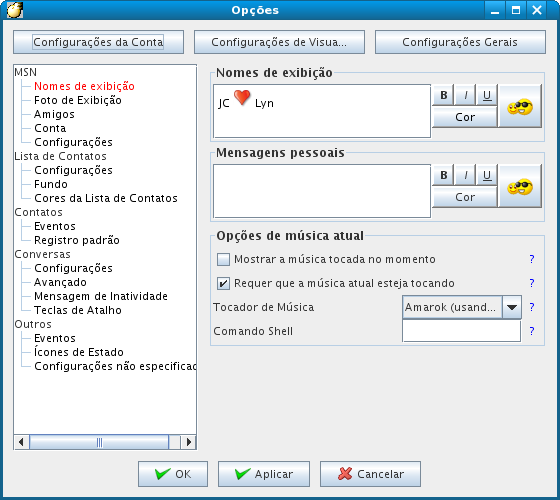
Task: Select Foto de Exibição in tree
Action: pos(78,100)
